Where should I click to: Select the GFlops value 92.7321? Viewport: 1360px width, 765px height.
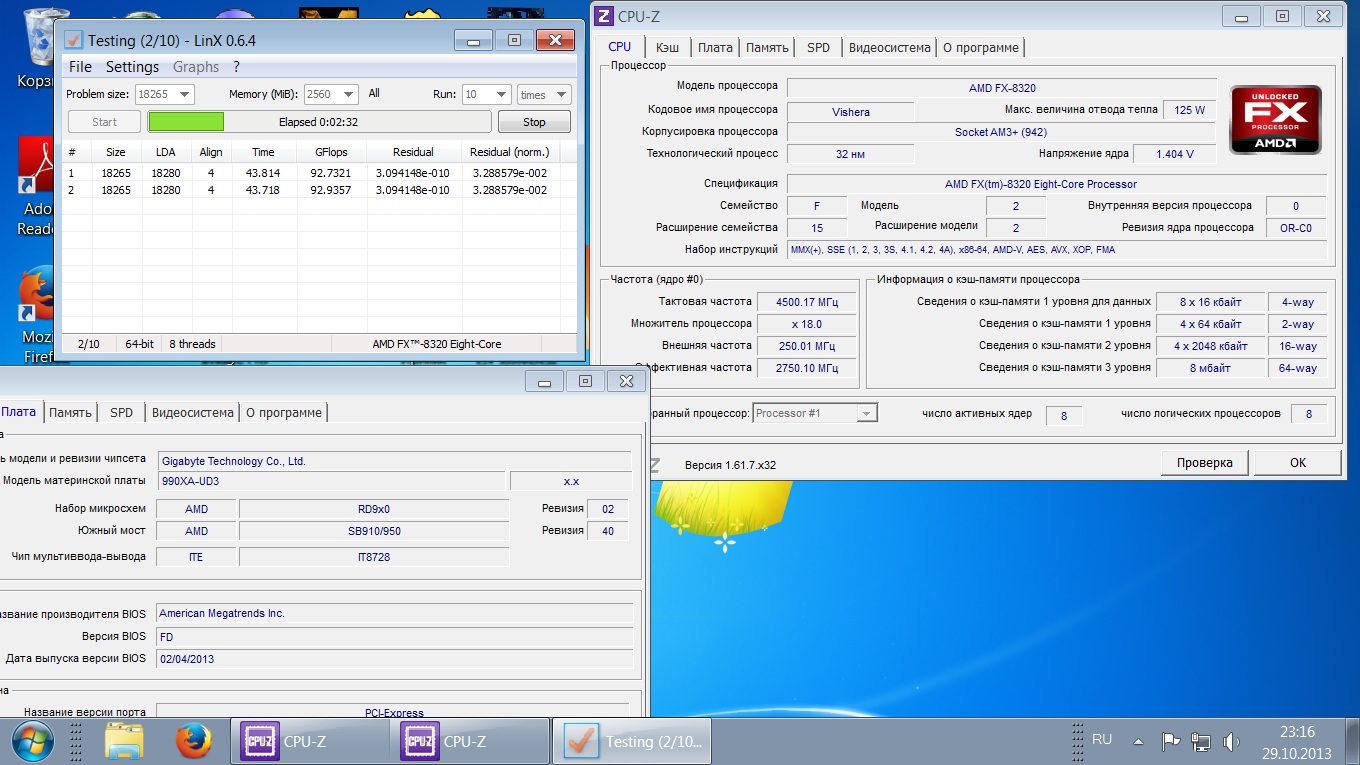pos(331,173)
